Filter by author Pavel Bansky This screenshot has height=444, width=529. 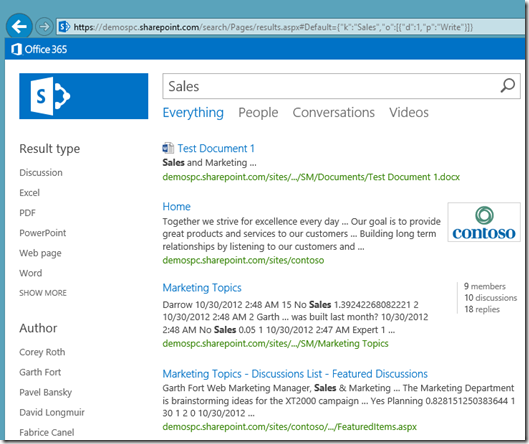[x=46, y=392]
